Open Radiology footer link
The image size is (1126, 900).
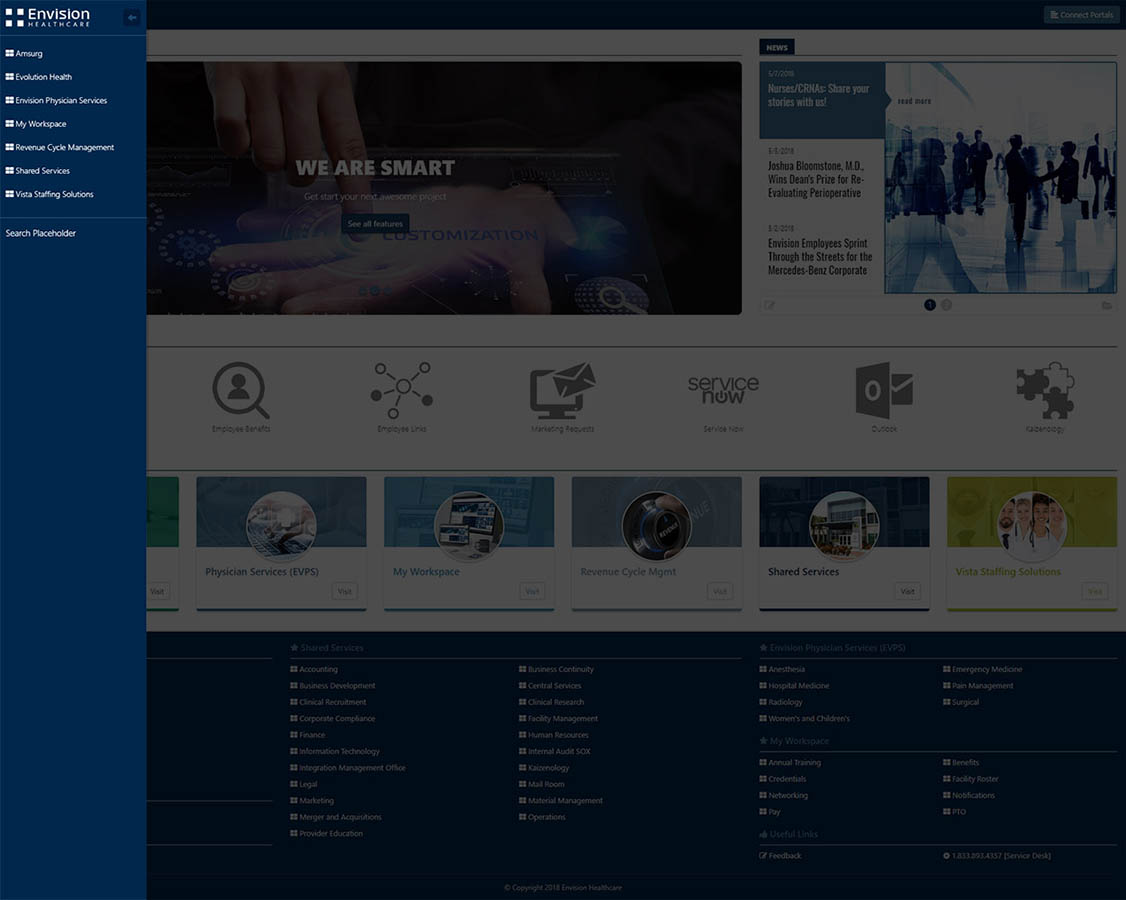(x=781, y=702)
